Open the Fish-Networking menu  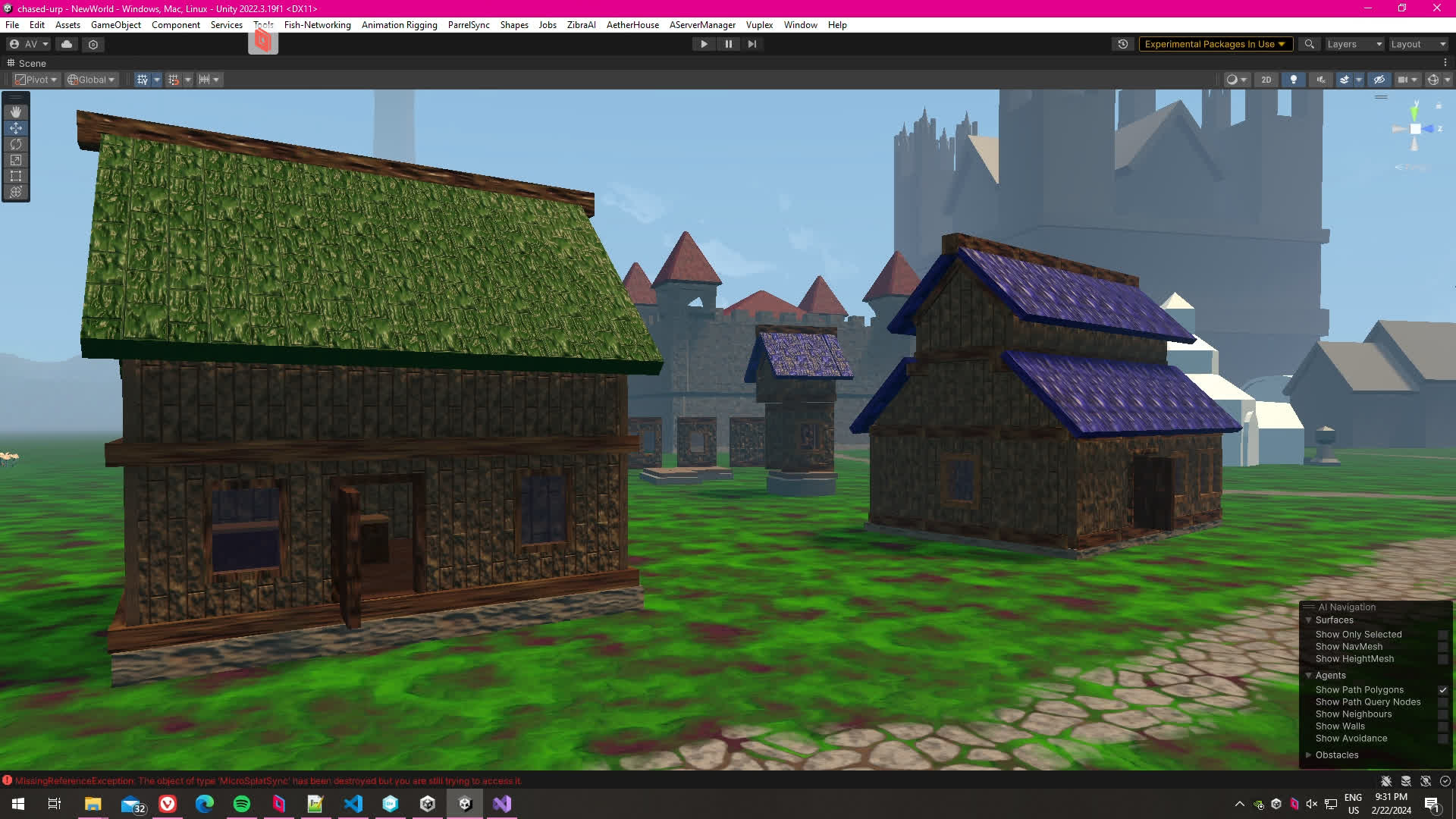pos(317,25)
